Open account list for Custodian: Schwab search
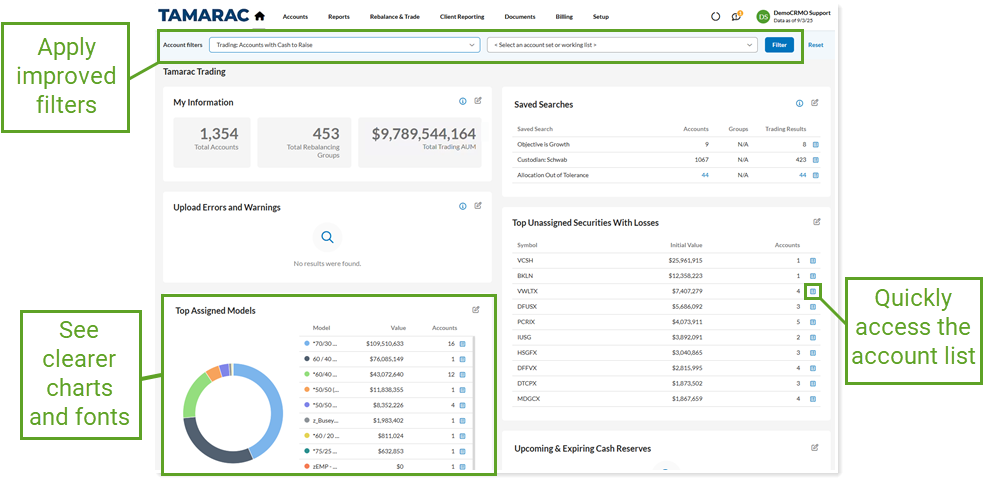 815,160
